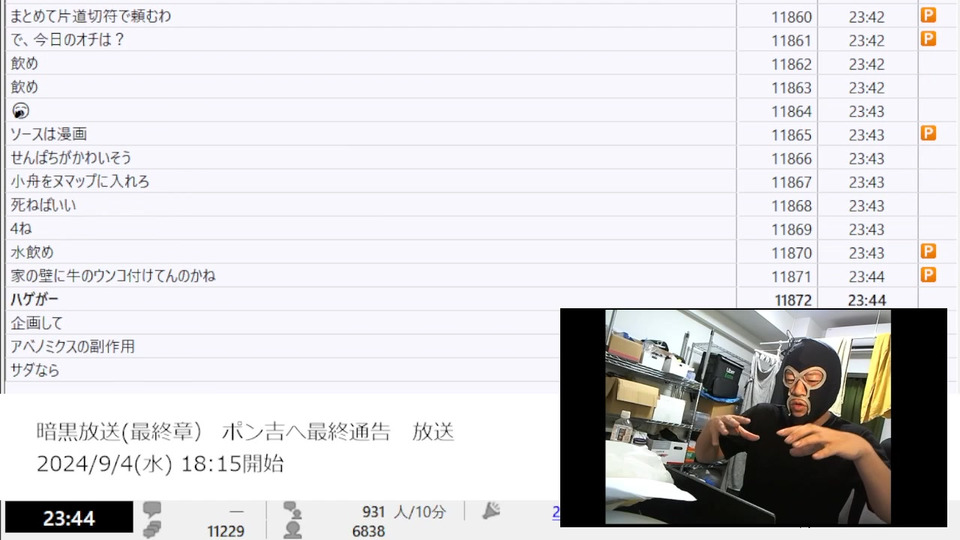
Task: Click the total visitor count 6838
Action: [x=369, y=531]
